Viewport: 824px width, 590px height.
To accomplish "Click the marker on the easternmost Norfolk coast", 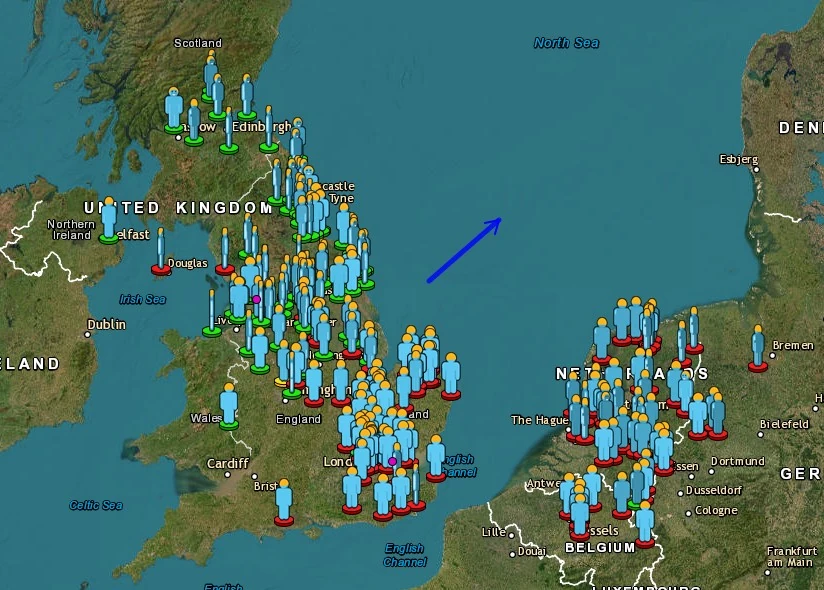I will coord(451,377).
